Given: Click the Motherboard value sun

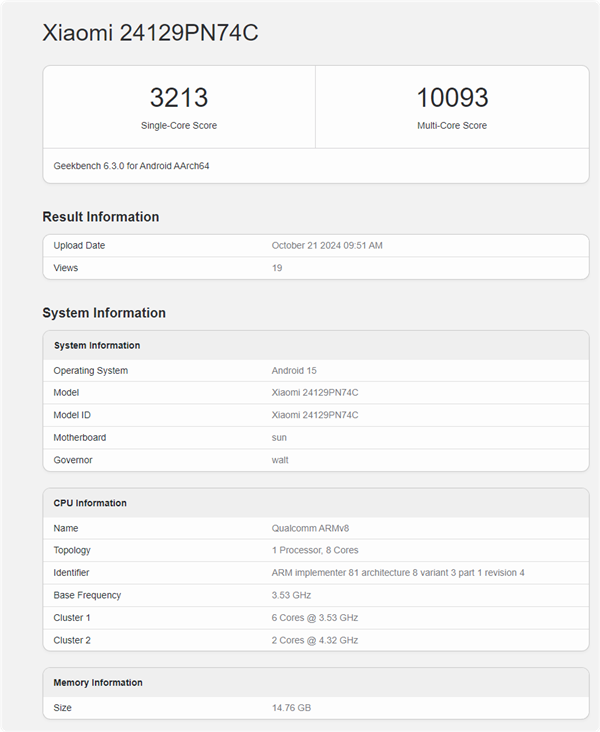Looking at the screenshot, I should 279,438.
